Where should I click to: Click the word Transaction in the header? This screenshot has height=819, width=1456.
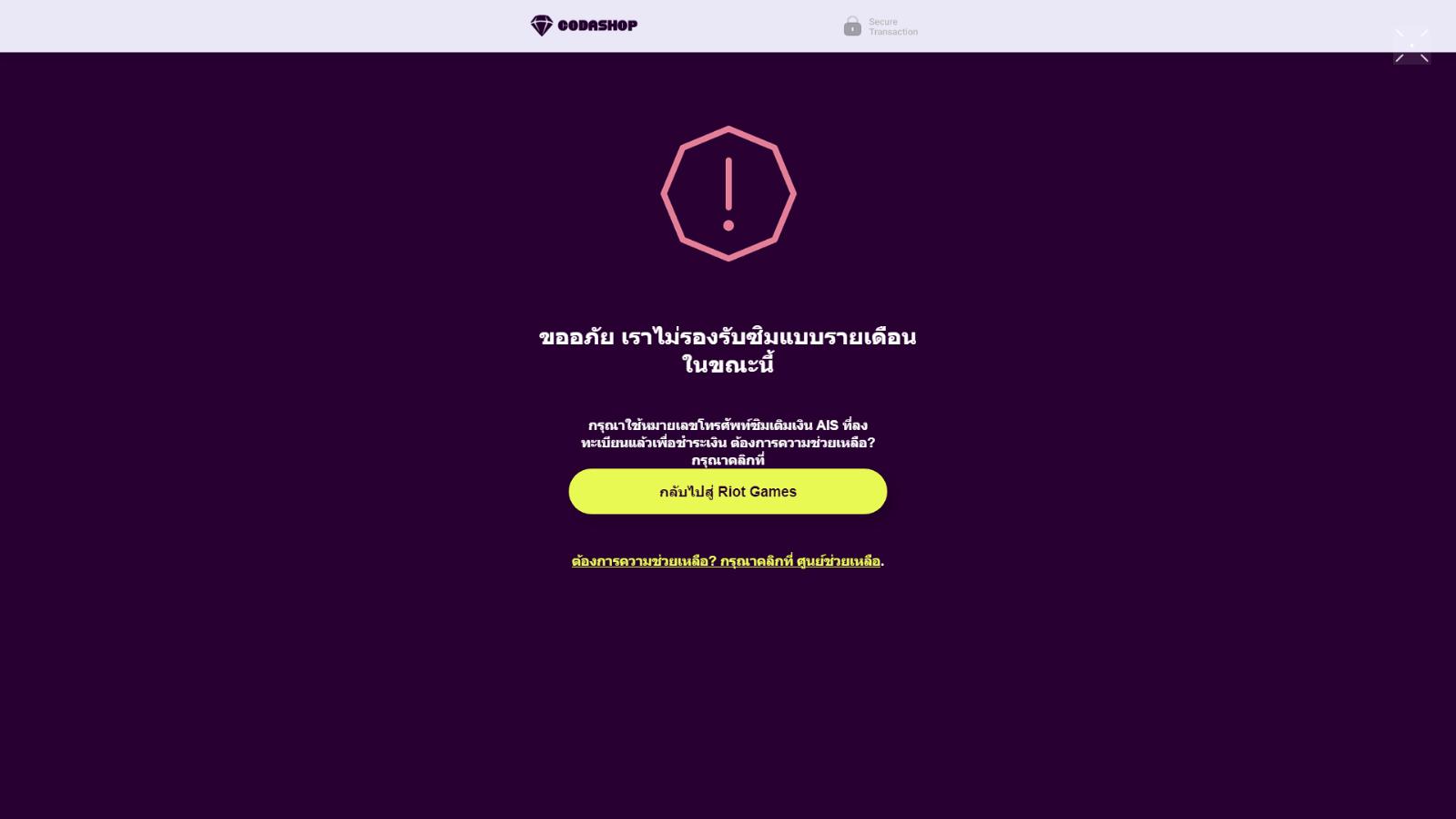point(893,32)
